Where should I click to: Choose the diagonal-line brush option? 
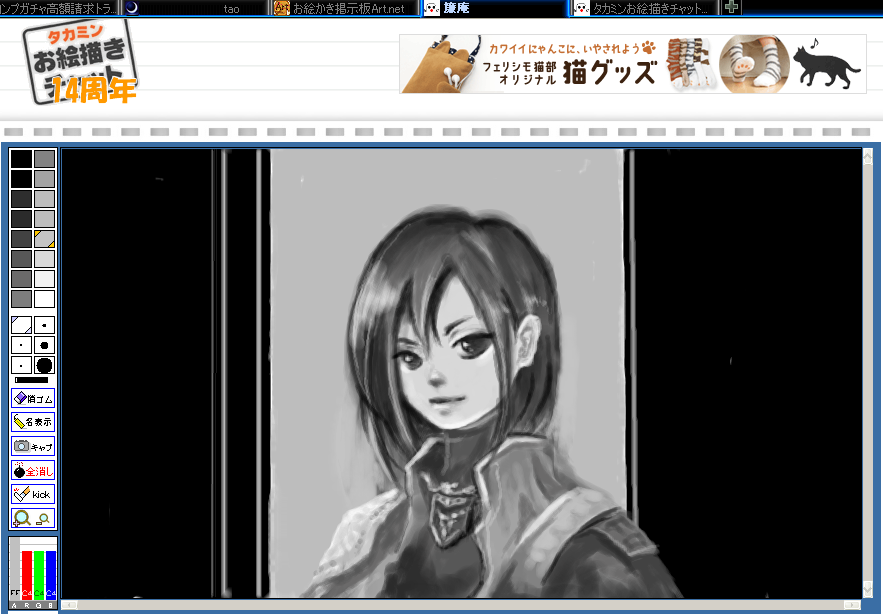pos(21,325)
